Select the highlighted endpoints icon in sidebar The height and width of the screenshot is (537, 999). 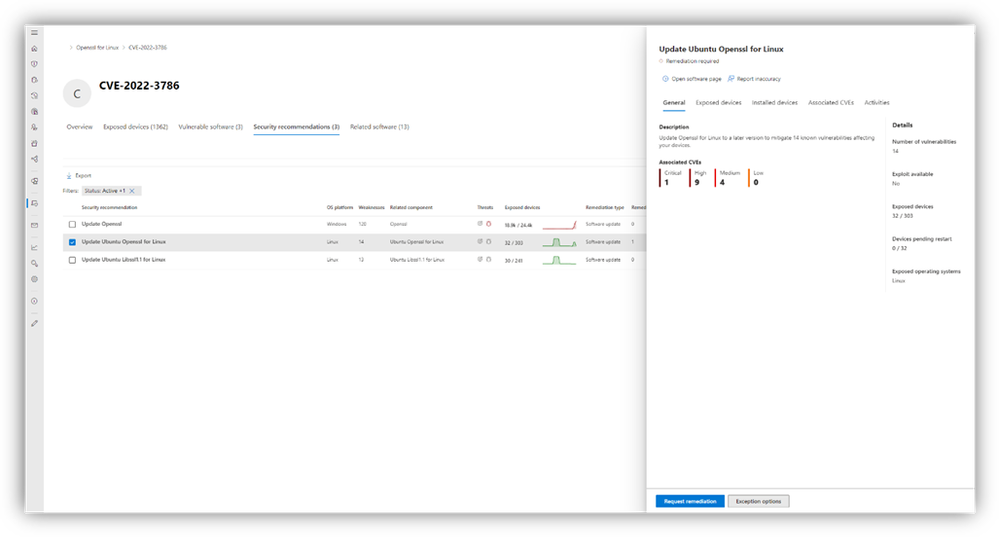pyautogui.click(x=34, y=203)
